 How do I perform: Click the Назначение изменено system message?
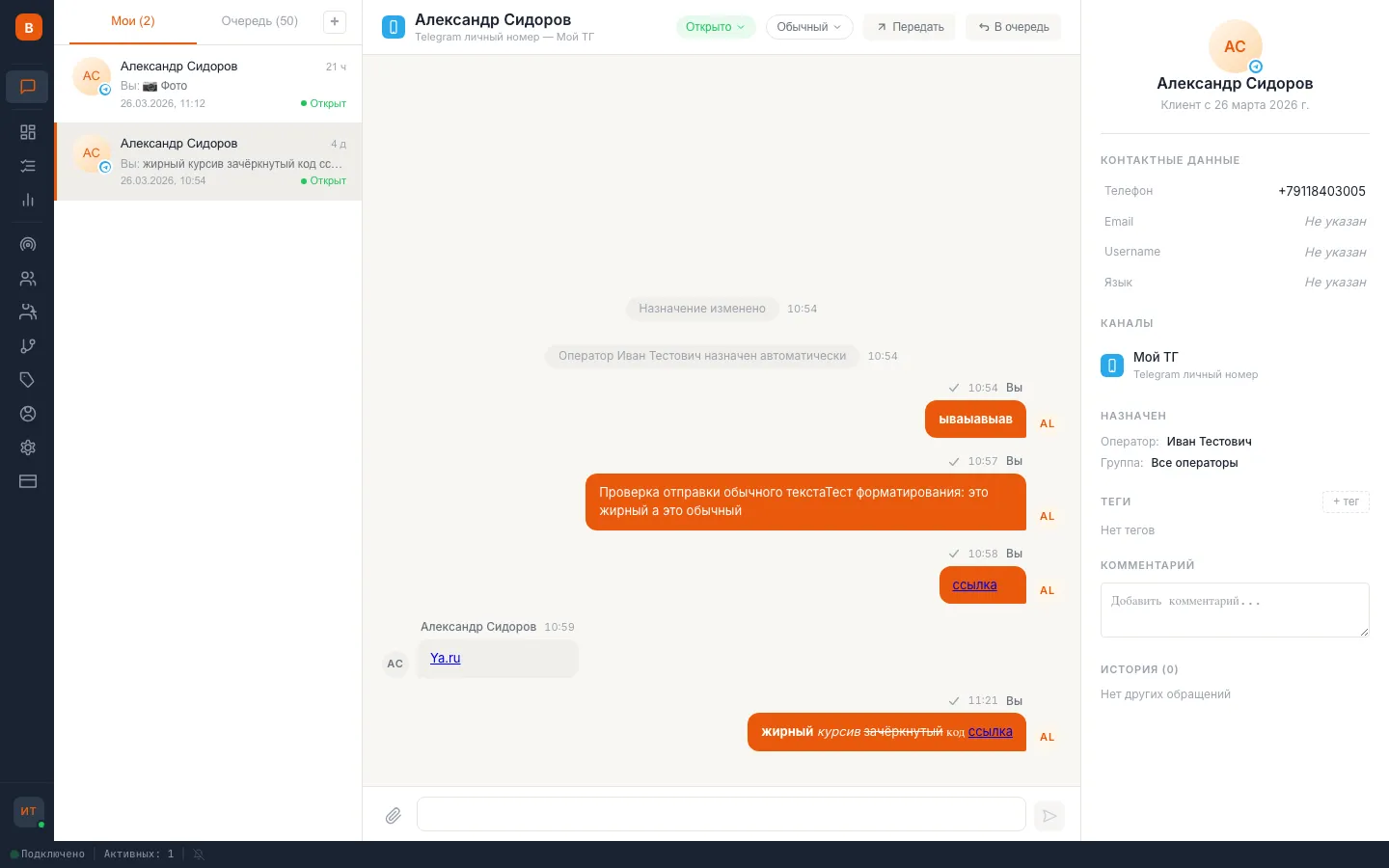702,309
